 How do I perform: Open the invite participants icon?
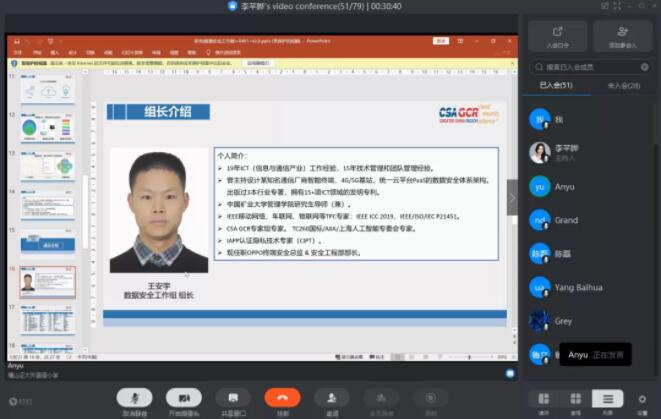(x=332, y=398)
